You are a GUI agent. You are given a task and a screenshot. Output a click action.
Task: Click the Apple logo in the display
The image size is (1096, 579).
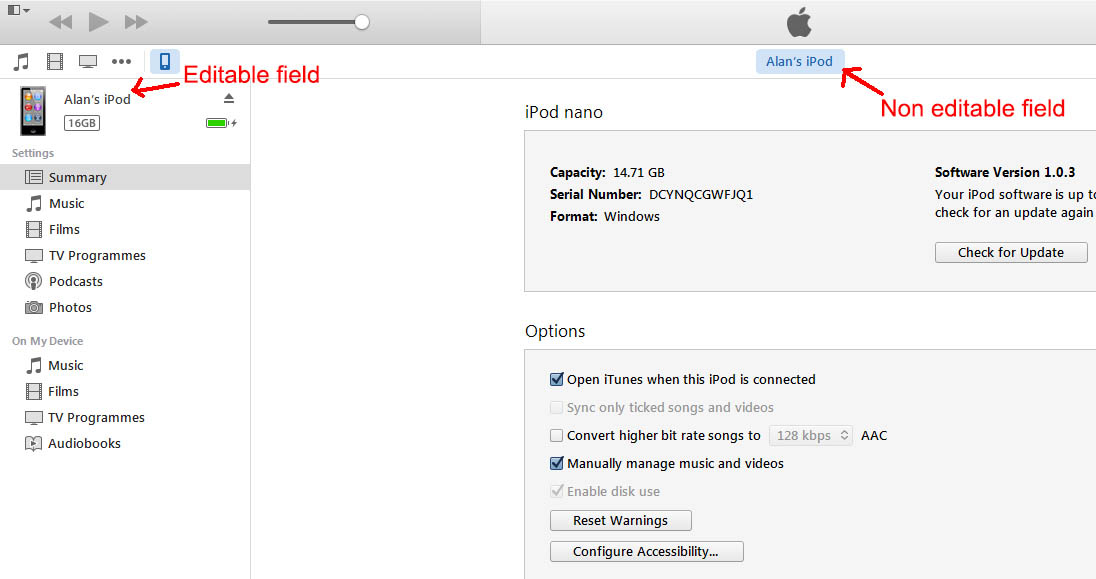[x=799, y=22]
